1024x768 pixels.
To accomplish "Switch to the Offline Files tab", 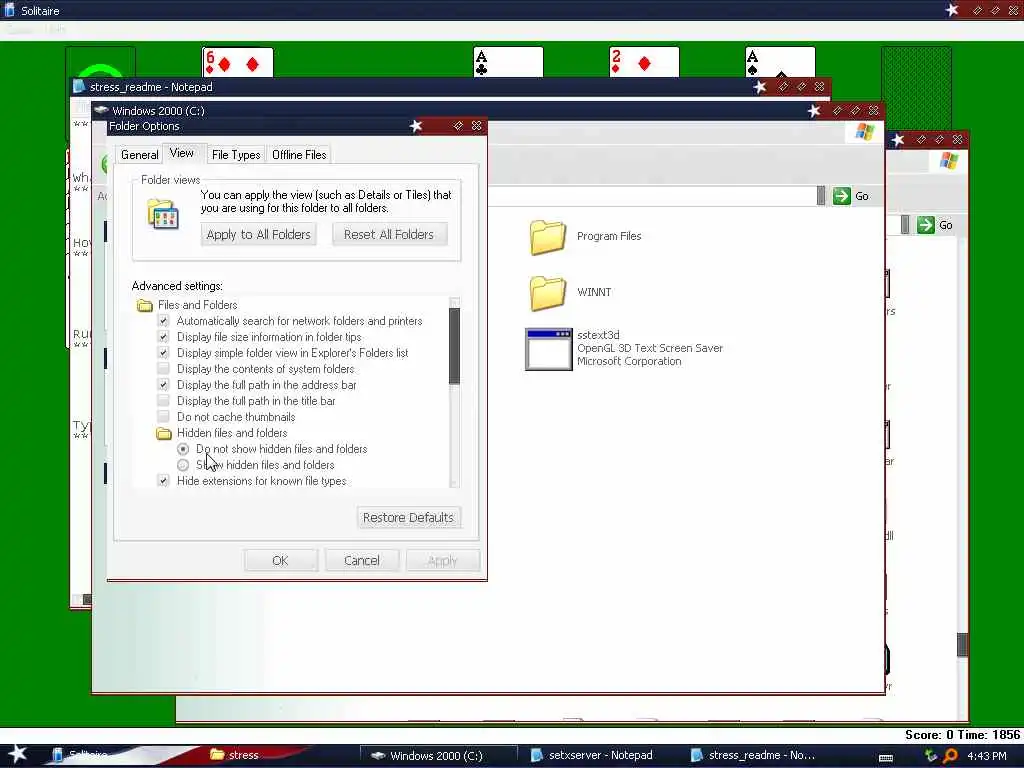I will 299,155.
